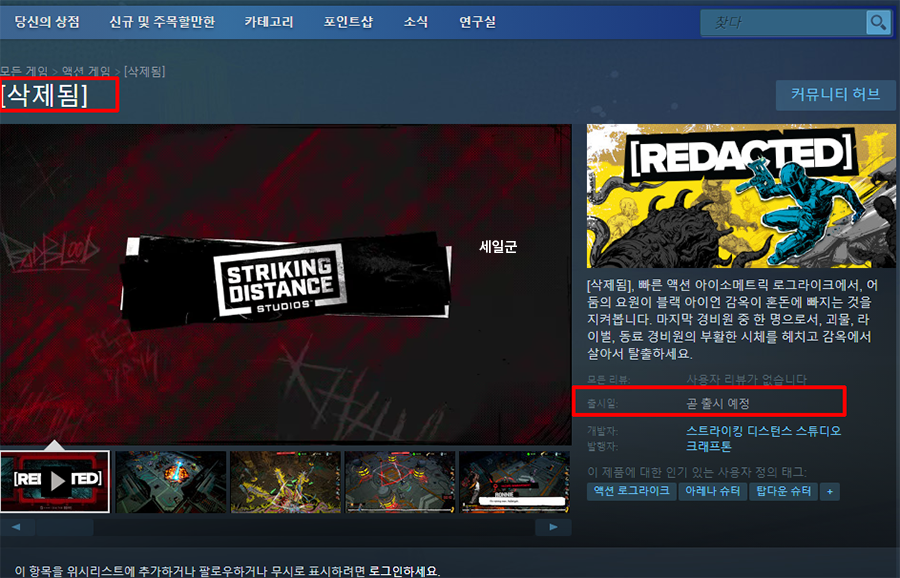Click the left arrow of thumbnail strip
Image resolution: width=900 pixels, height=578 pixels.
pos(17,527)
